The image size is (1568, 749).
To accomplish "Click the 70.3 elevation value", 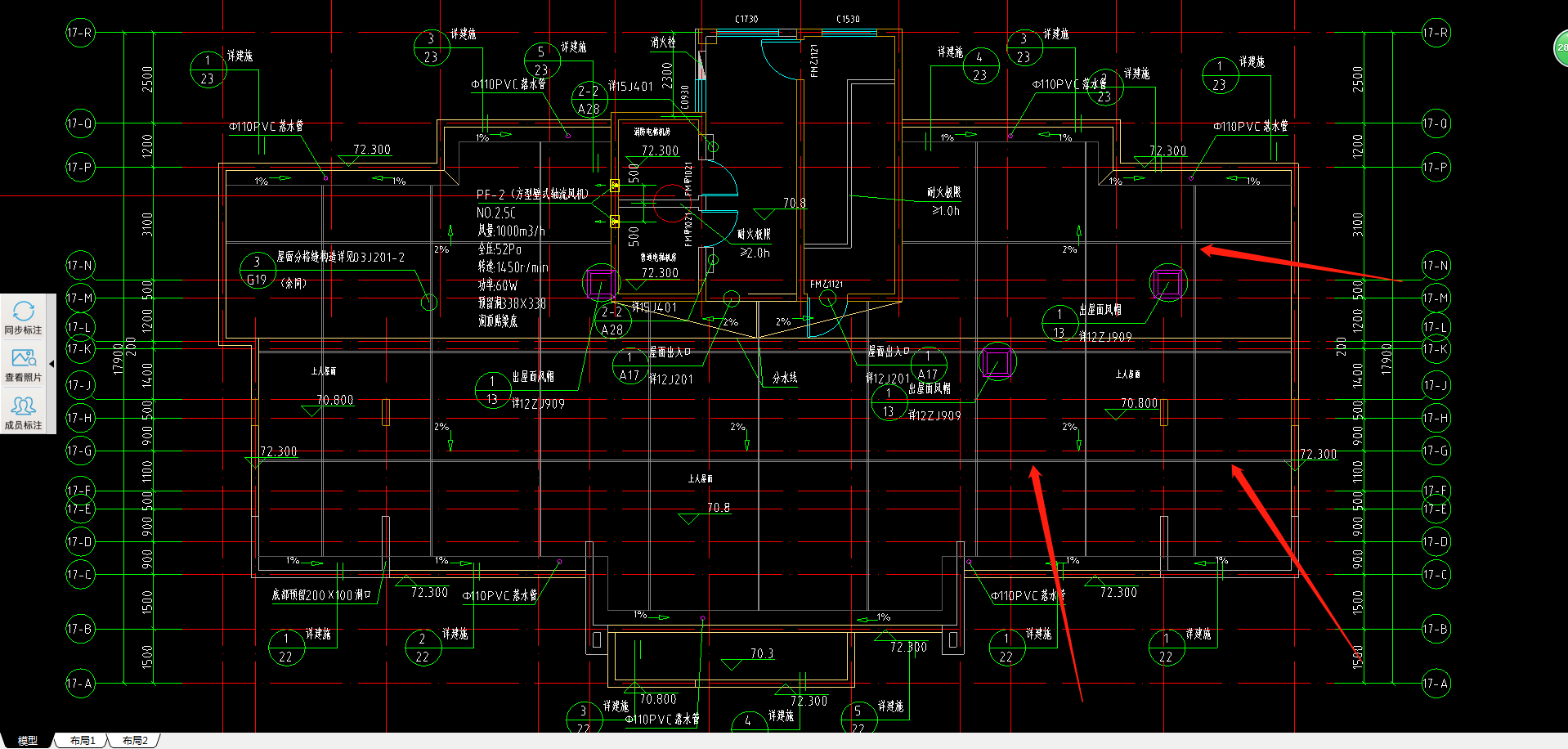I will [x=762, y=653].
